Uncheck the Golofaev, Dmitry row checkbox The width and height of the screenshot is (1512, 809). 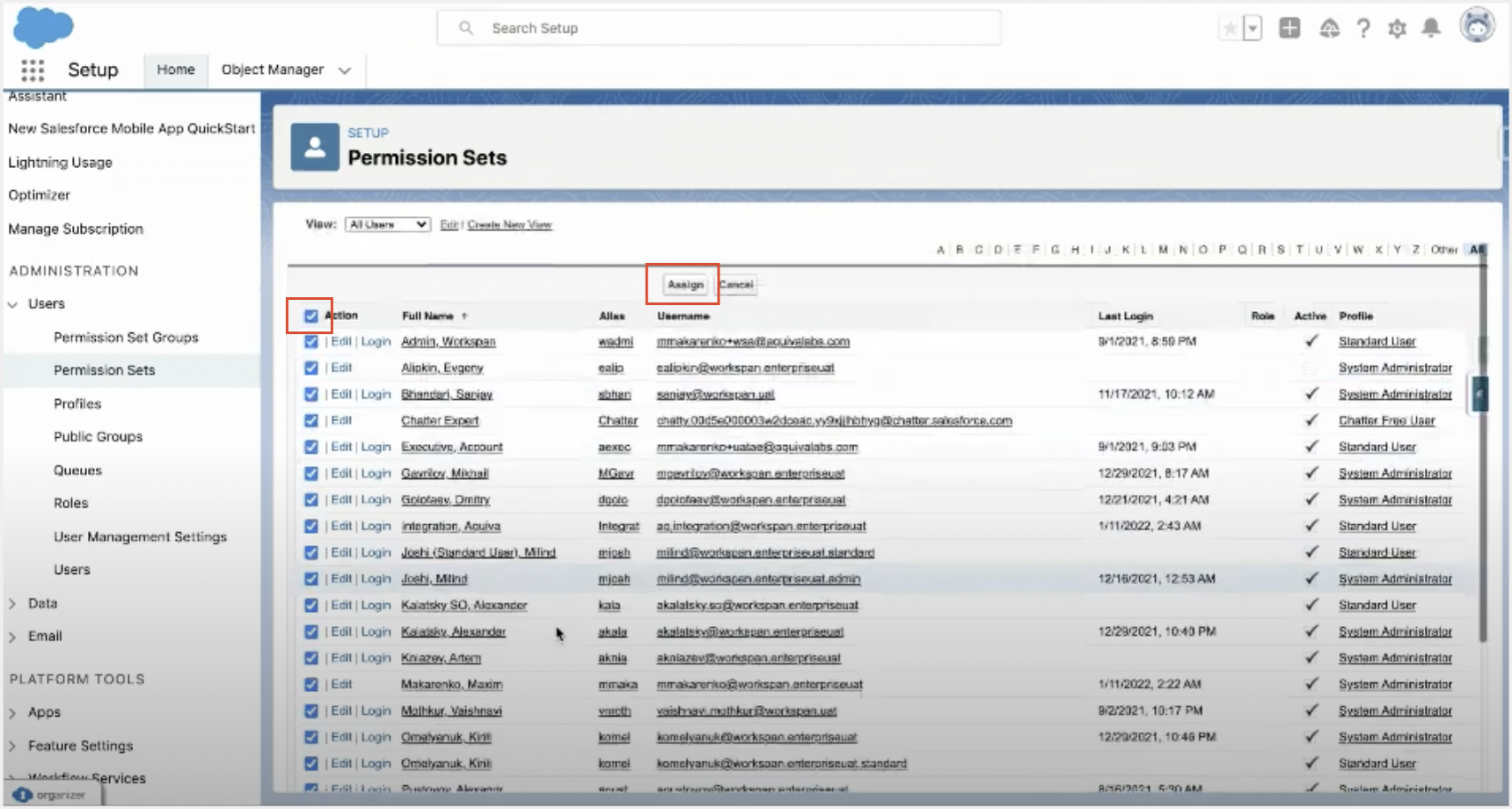[x=311, y=499]
